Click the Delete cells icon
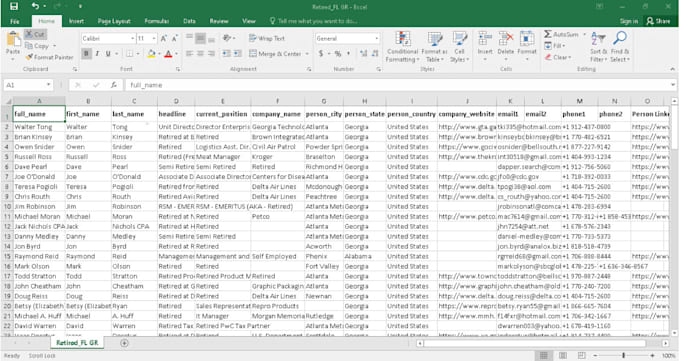The height and width of the screenshot is (361, 680). pyautogui.click(x=505, y=39)
